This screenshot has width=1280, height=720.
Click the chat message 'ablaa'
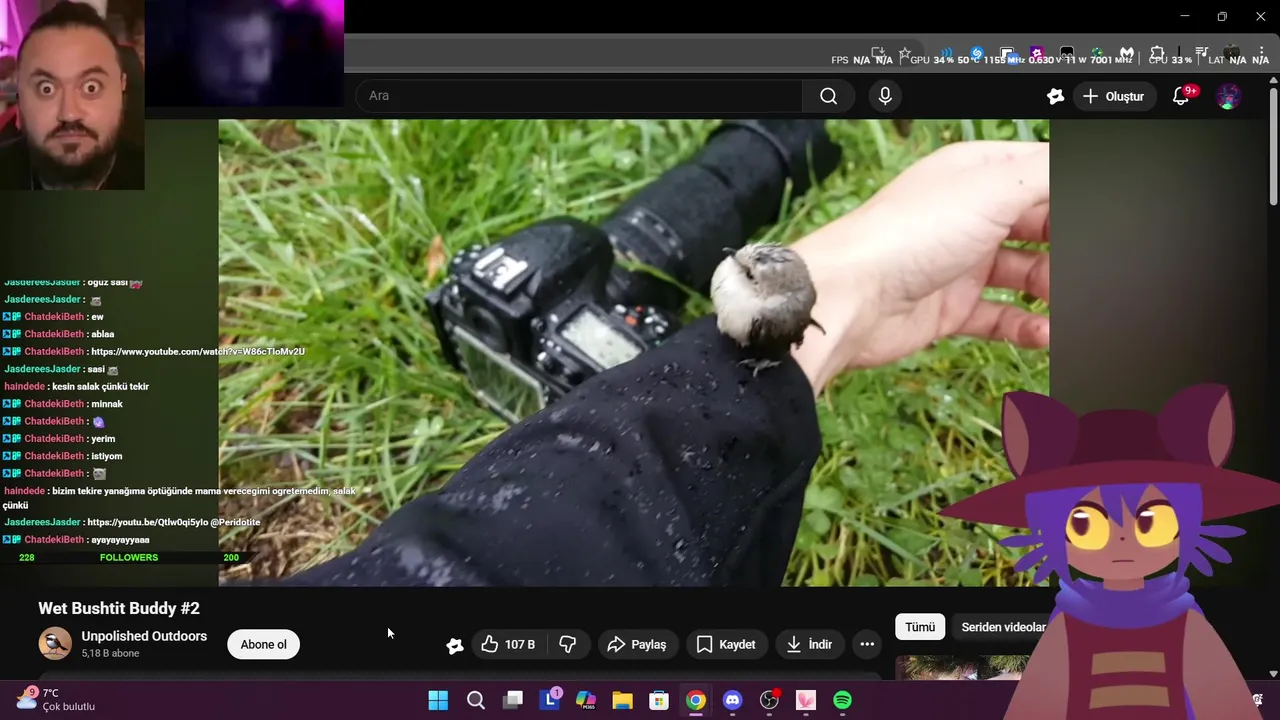[102, 334]
